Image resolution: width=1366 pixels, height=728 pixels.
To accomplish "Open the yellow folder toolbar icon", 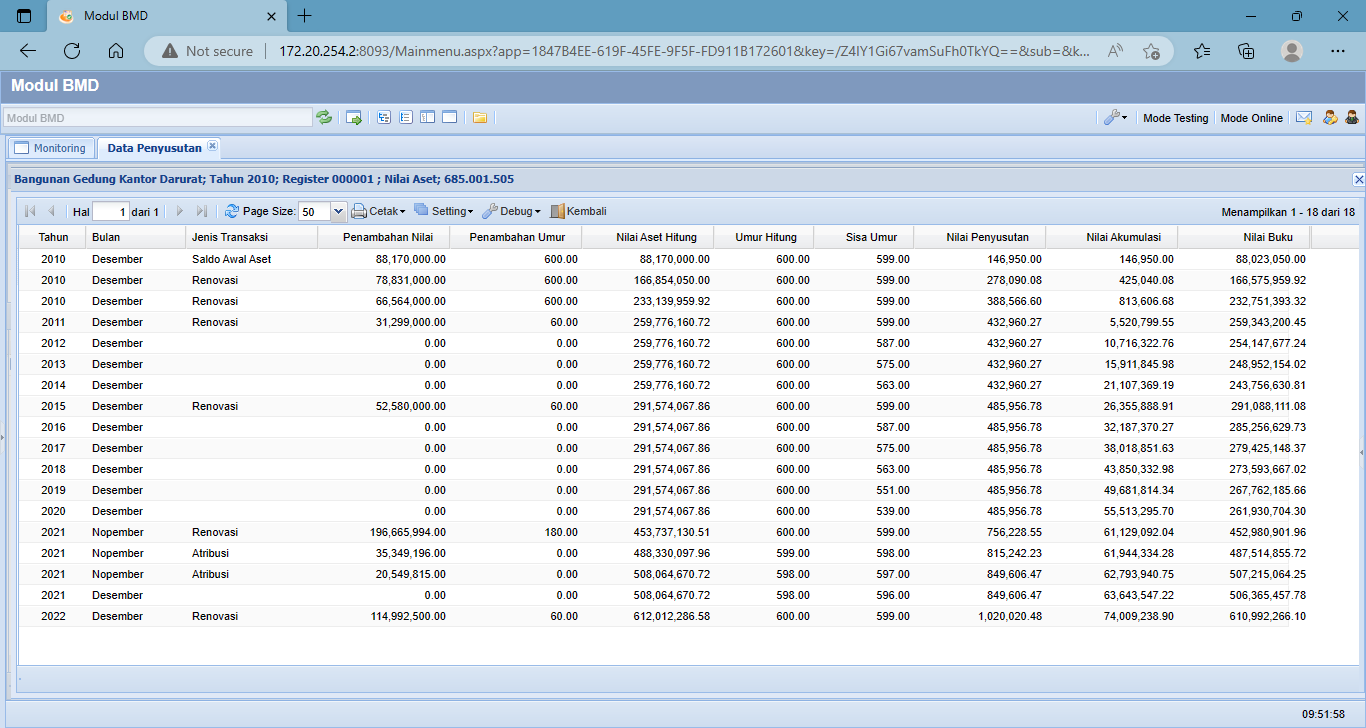I will coord(480,117).
